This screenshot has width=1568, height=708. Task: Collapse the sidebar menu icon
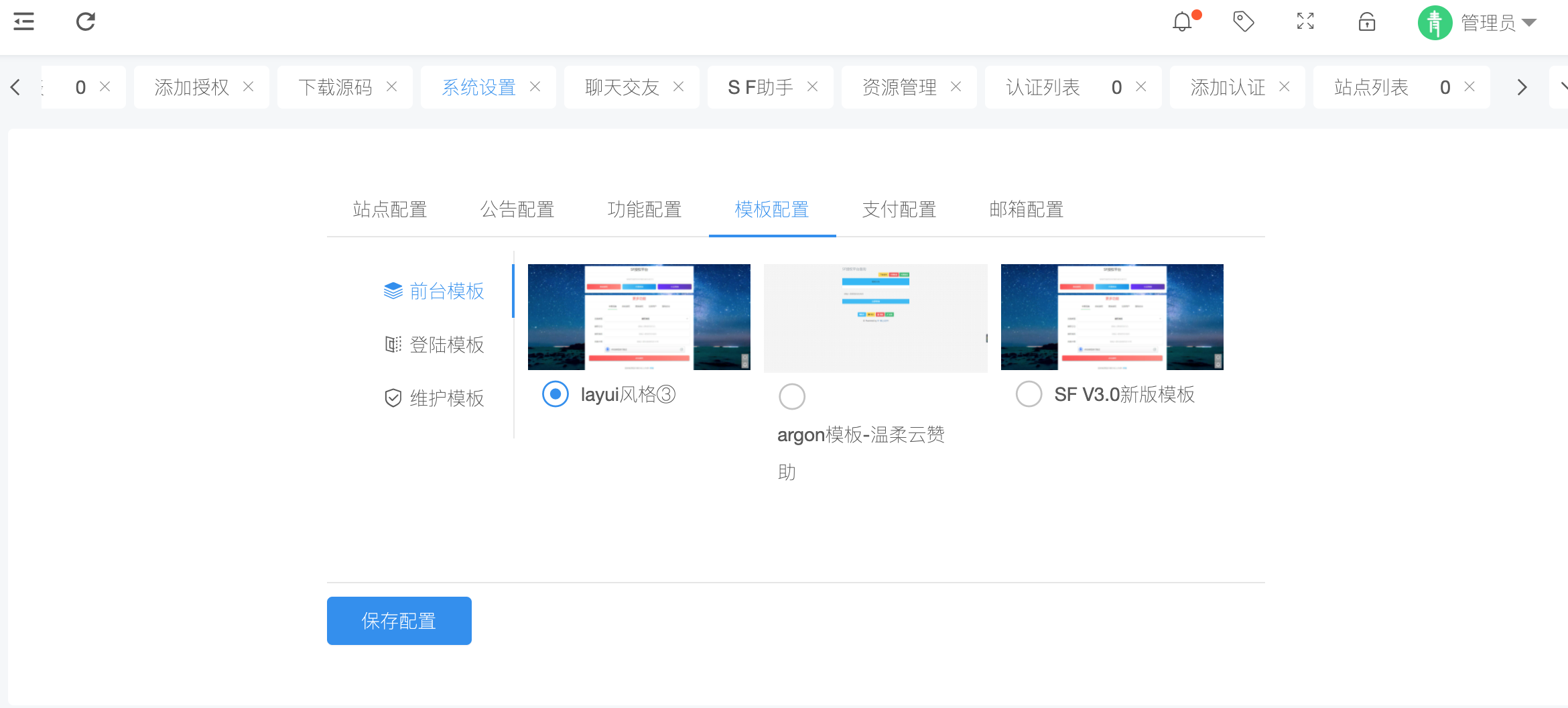click(x=23, y=22)
